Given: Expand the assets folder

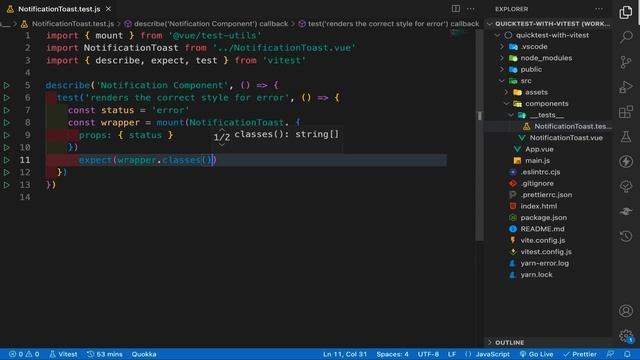Looking at the screenshot, I should click(548, 92).
